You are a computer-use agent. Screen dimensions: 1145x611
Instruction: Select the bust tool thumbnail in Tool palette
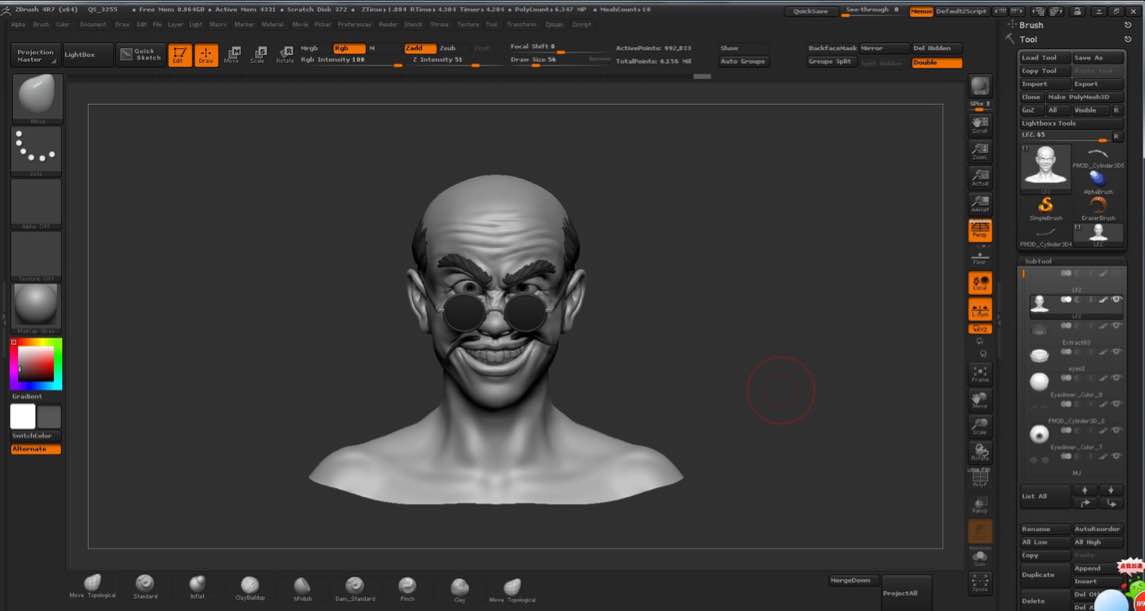(x=1045, y=165)
